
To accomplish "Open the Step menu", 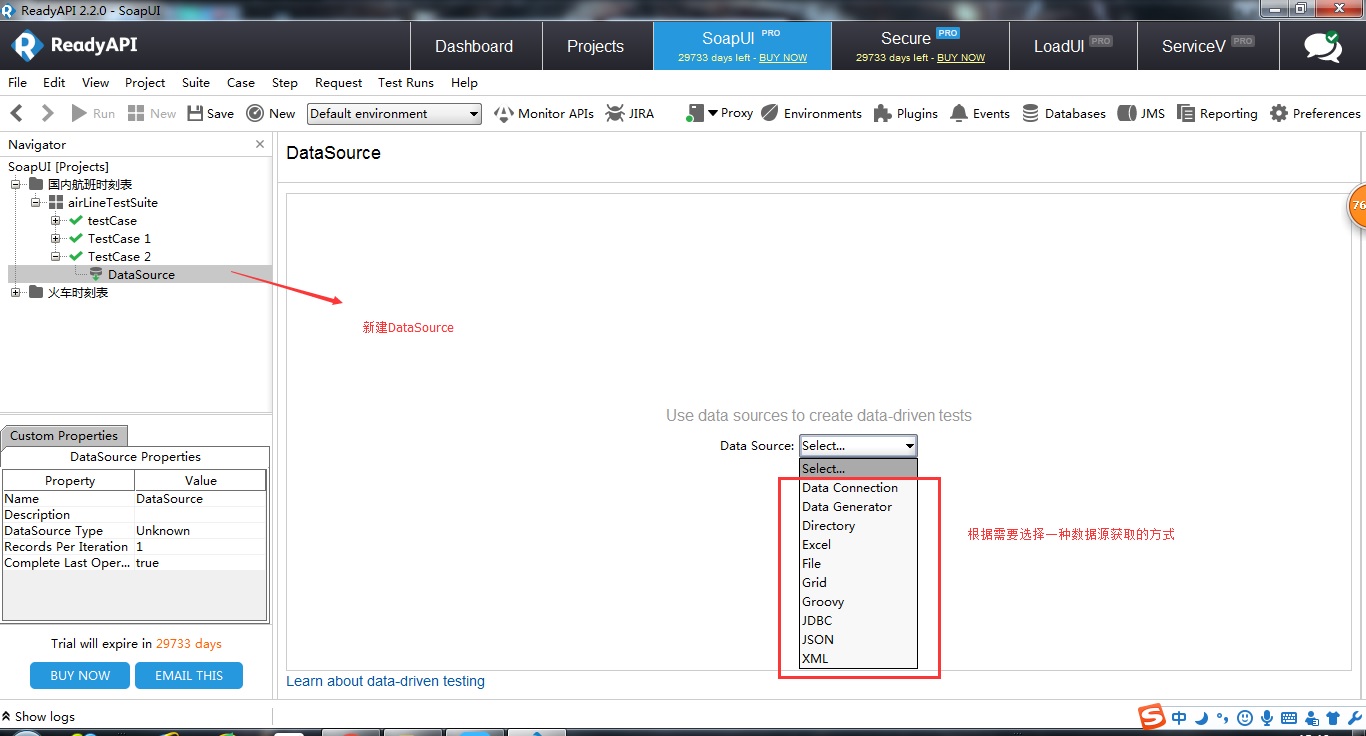I will click(x=285, y=83).
